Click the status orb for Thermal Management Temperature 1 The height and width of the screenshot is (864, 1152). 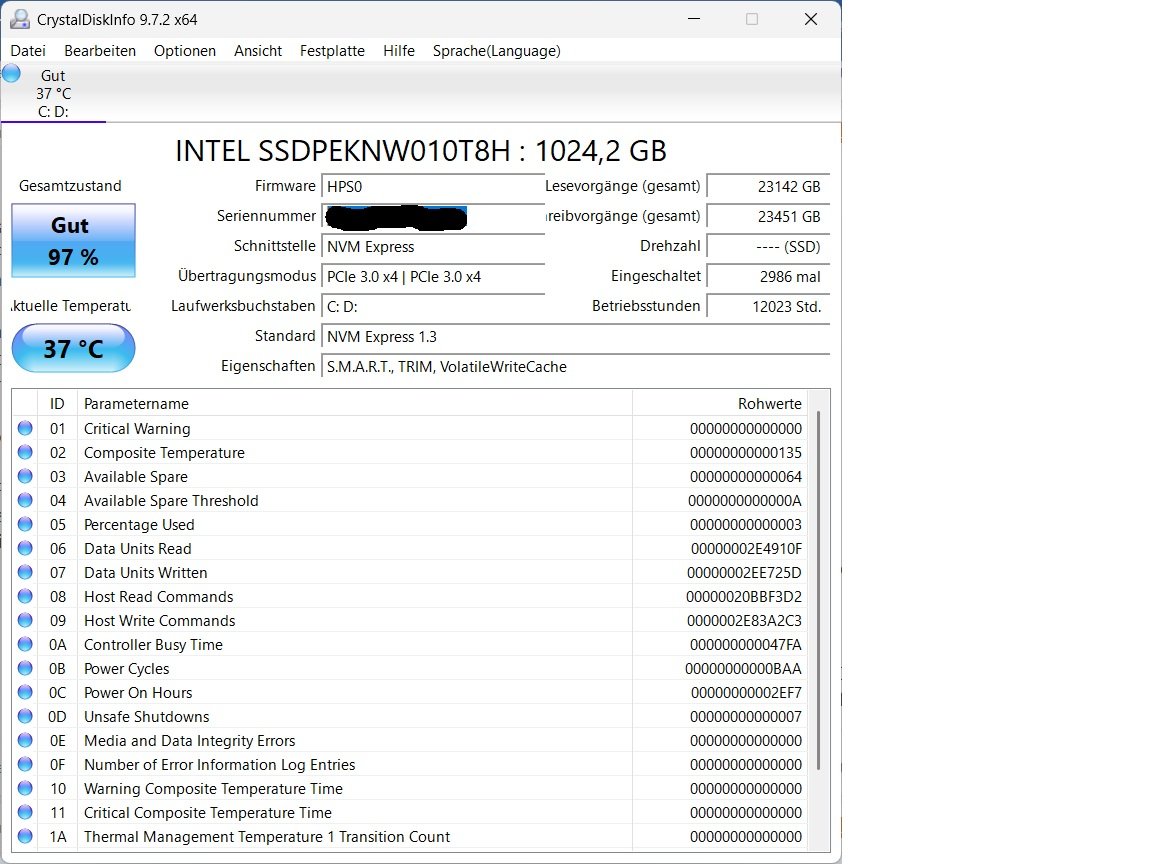(x=25, y=836)
